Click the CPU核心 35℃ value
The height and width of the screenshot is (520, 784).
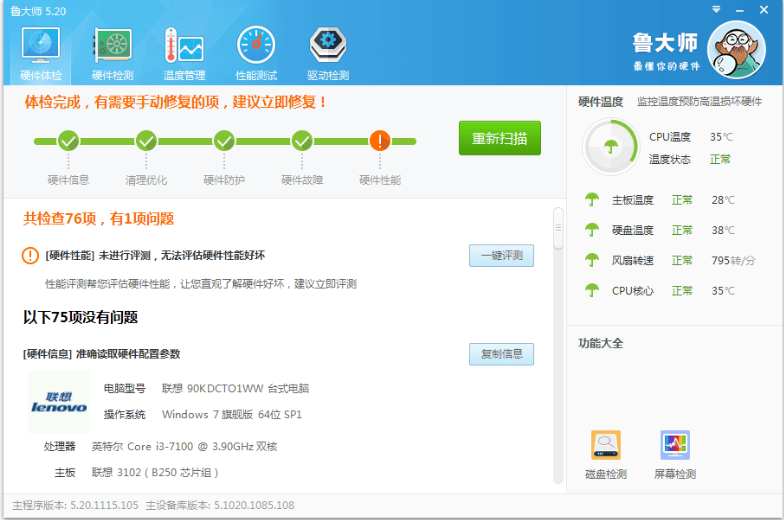pyautogui.click(x=723, y=290)
